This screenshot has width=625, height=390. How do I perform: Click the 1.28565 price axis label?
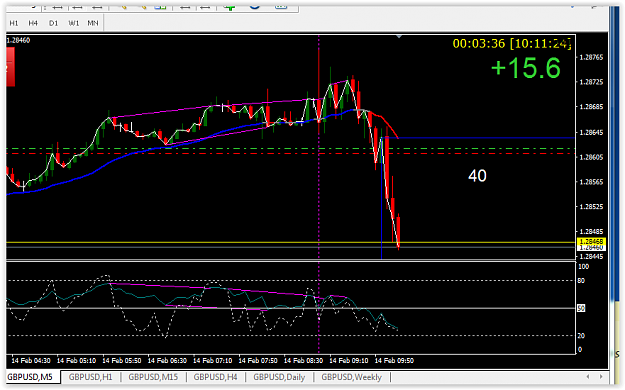click(x=591, y=182)
